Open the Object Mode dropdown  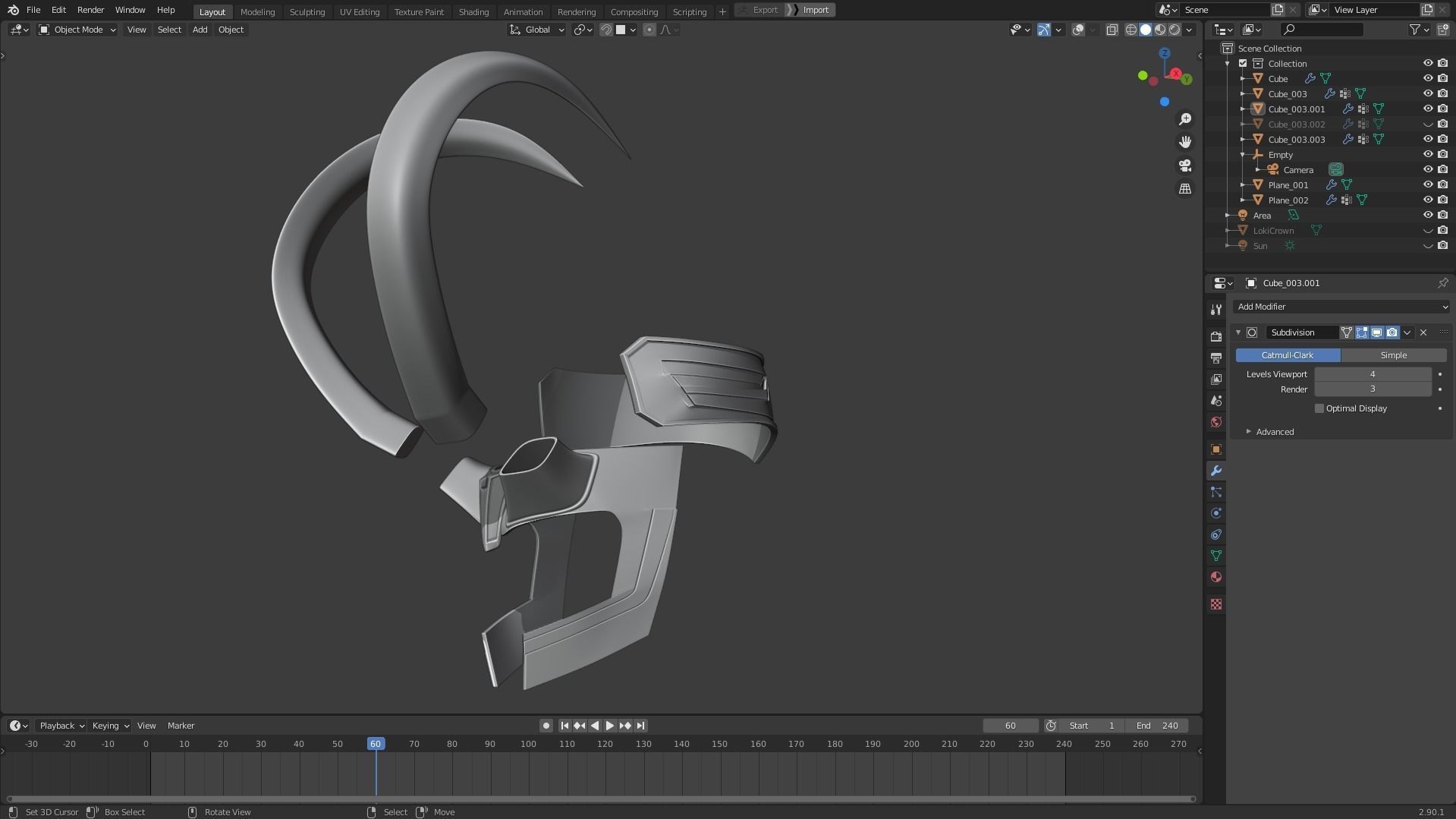77,30
